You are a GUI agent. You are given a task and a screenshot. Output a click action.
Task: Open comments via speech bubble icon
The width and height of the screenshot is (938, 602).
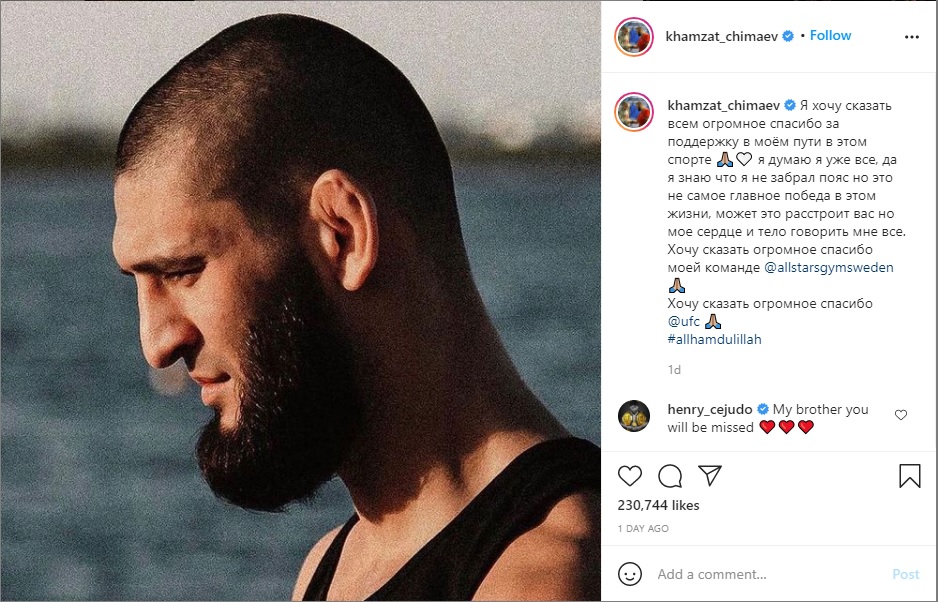tap(670, 475)
